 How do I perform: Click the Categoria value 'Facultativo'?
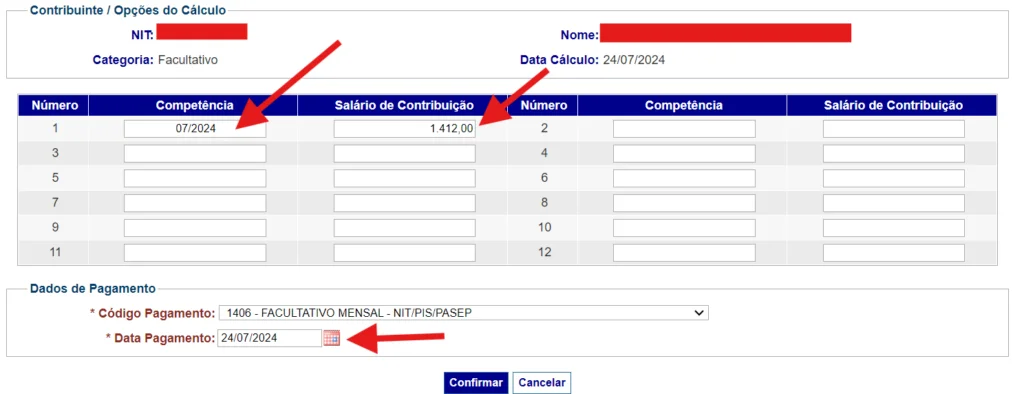(188, 60)
